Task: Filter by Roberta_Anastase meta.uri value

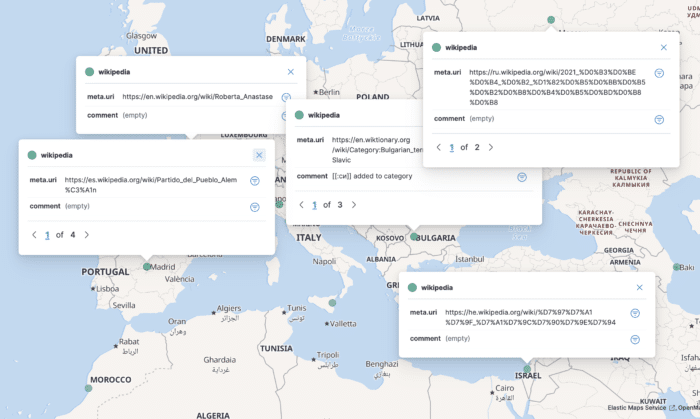Action: 286,97
